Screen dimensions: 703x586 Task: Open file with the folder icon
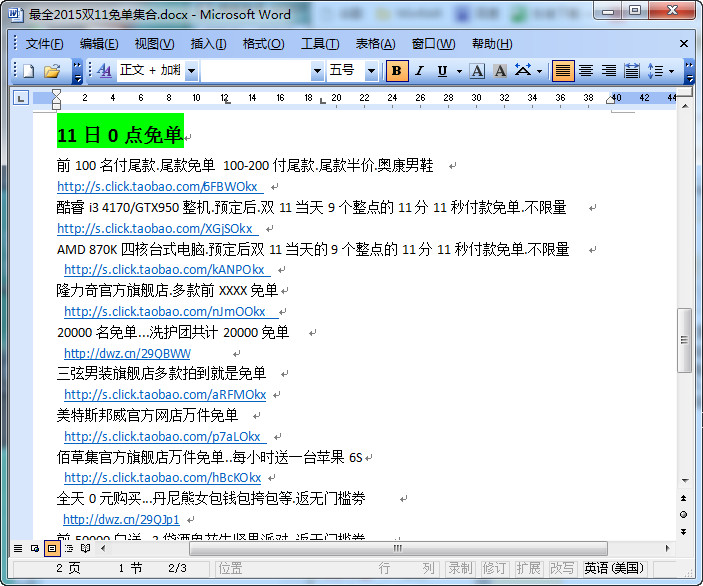pos(52,71)
